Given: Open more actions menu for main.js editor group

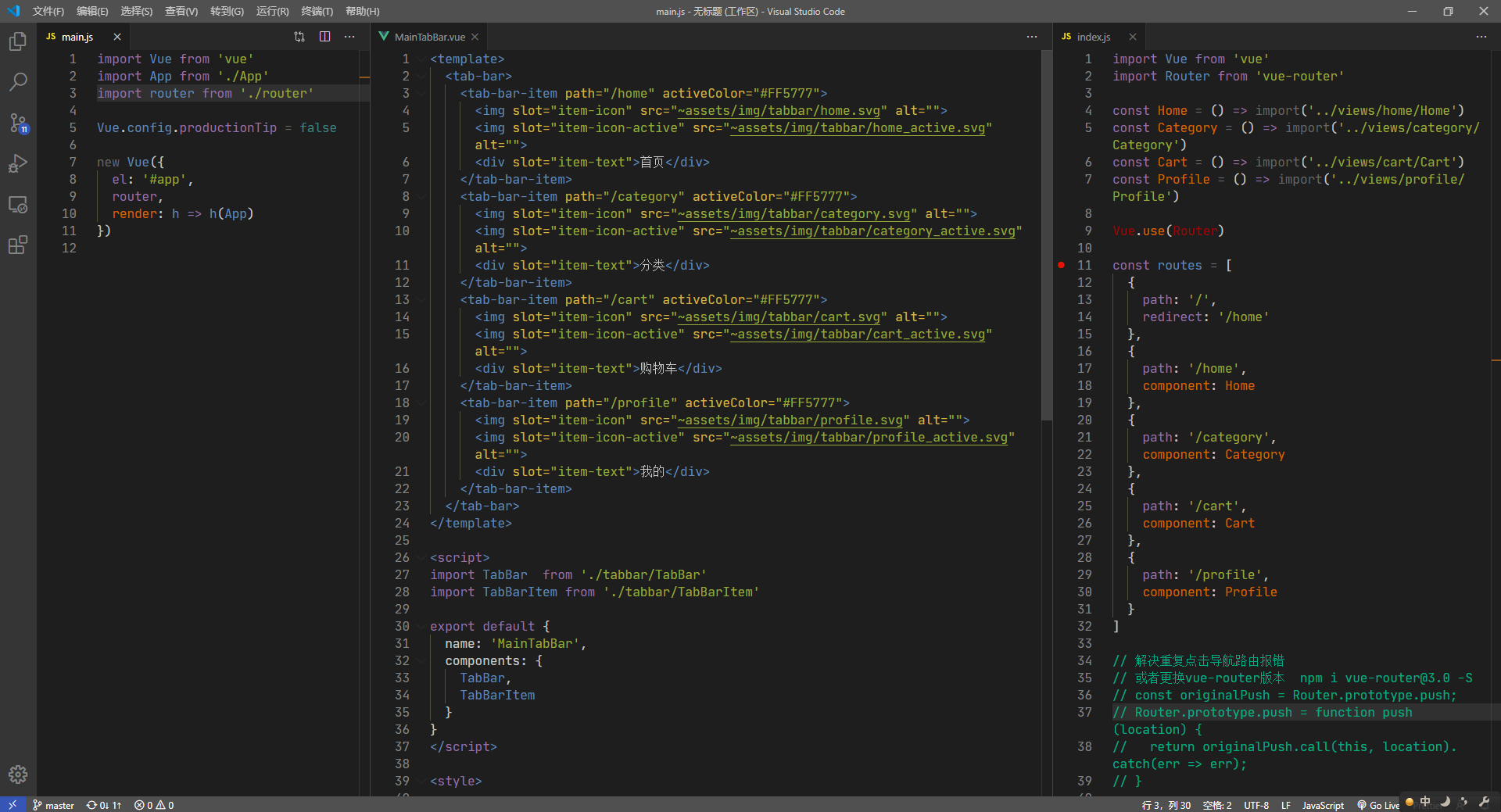Looking at the screenshot, I should (x=349, y=37).
